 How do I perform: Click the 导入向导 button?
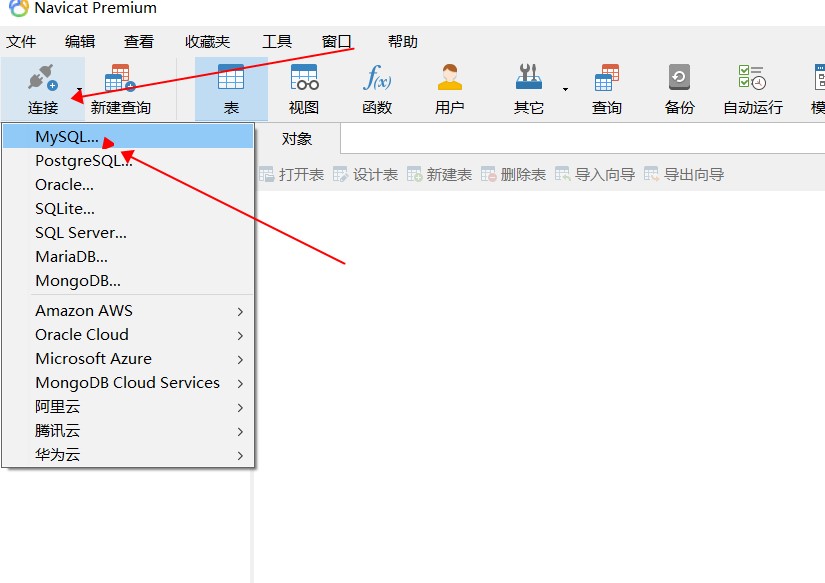[595, 174]
